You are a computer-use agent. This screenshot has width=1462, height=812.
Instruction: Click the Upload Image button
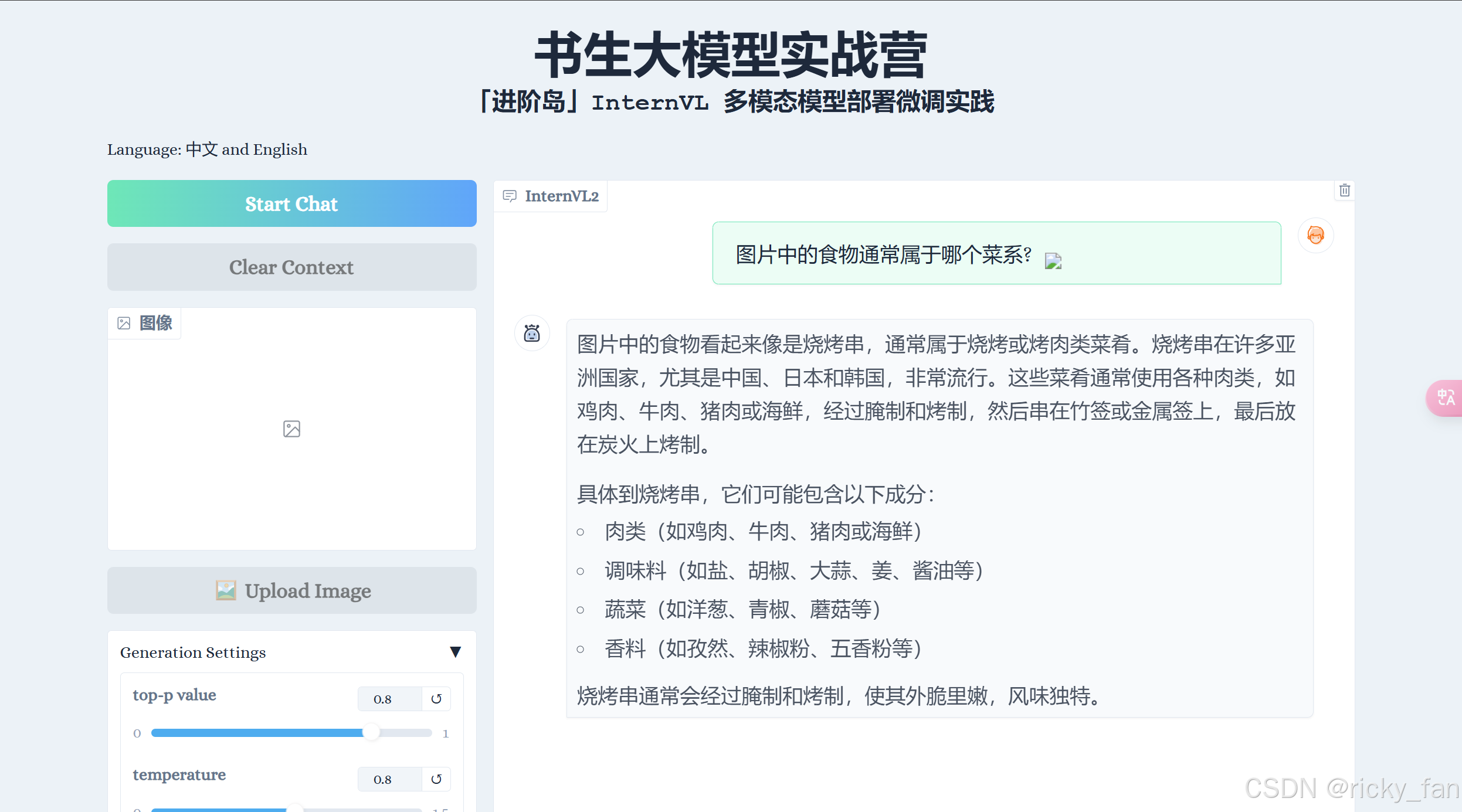(x=292, y=590)
